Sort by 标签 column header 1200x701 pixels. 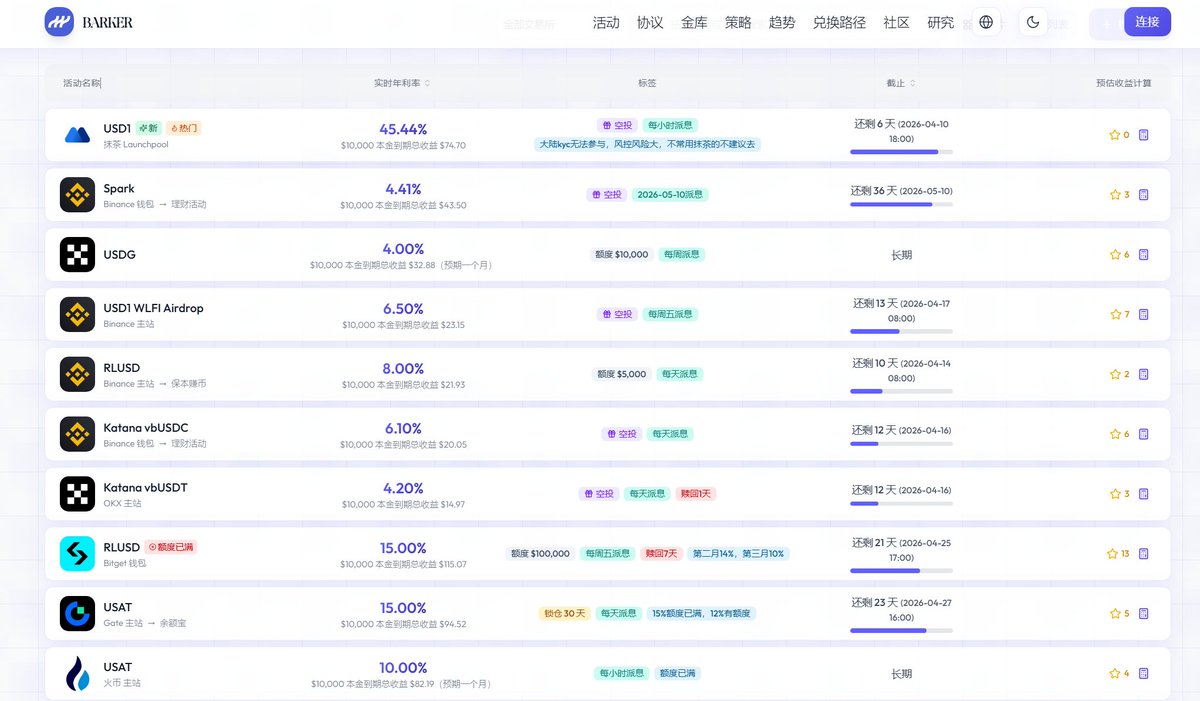coord(647,83)
